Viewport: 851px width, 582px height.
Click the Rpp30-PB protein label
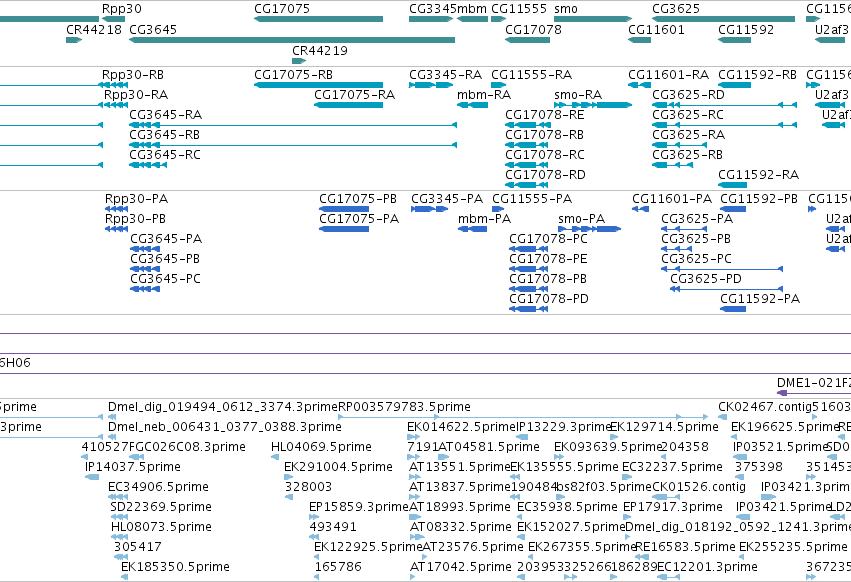click(x=135, y=219)
